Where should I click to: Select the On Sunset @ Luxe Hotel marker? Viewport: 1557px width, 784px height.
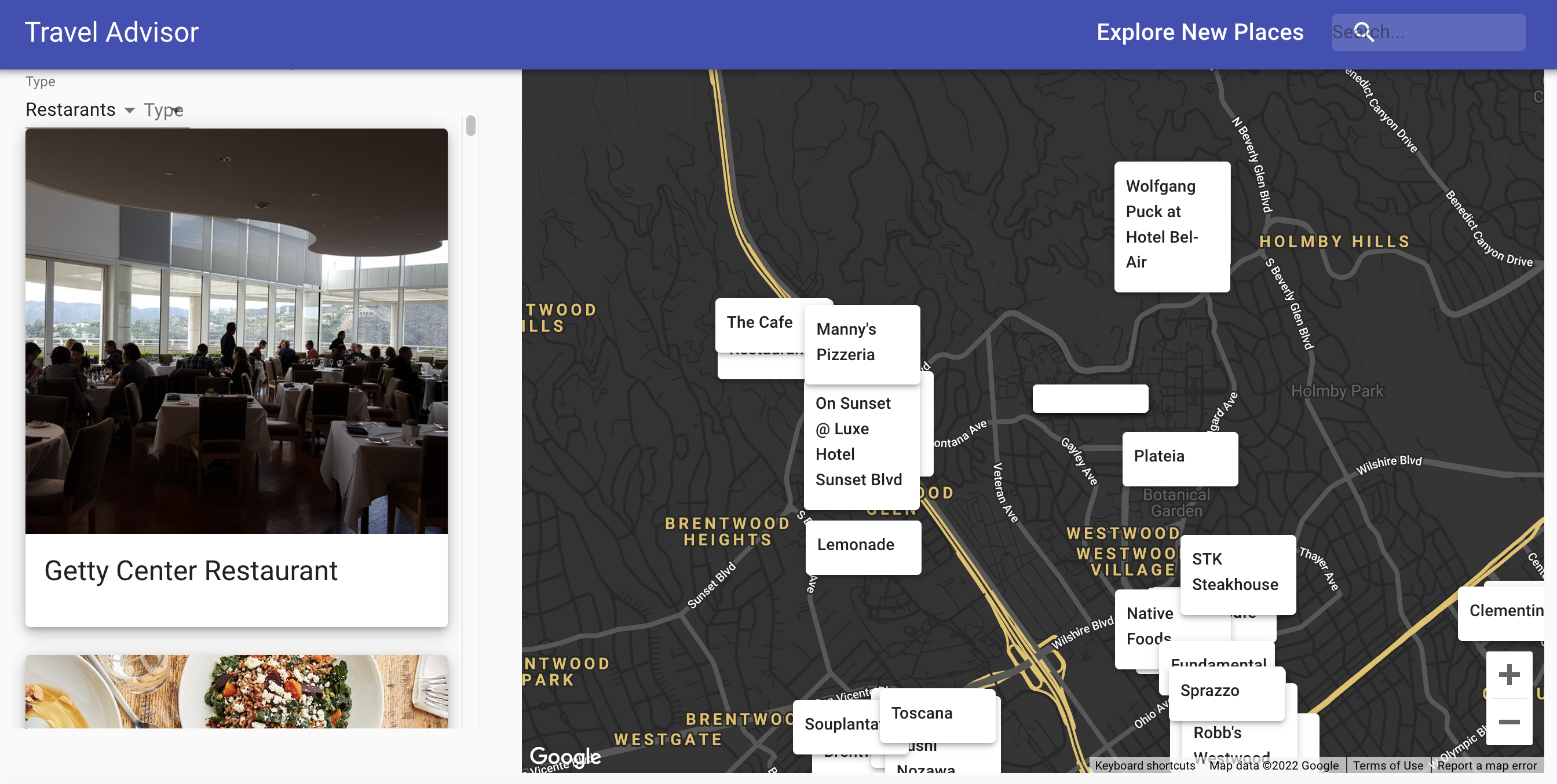(861, 446)
